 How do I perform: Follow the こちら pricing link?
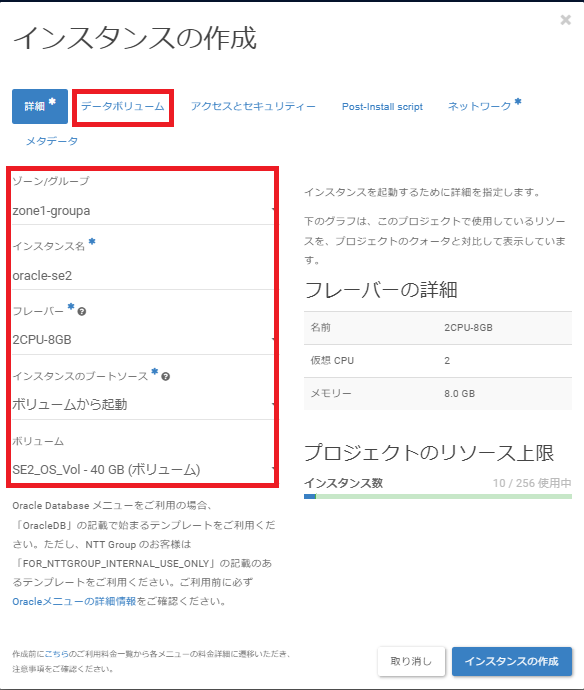click(x=57, y=654)
